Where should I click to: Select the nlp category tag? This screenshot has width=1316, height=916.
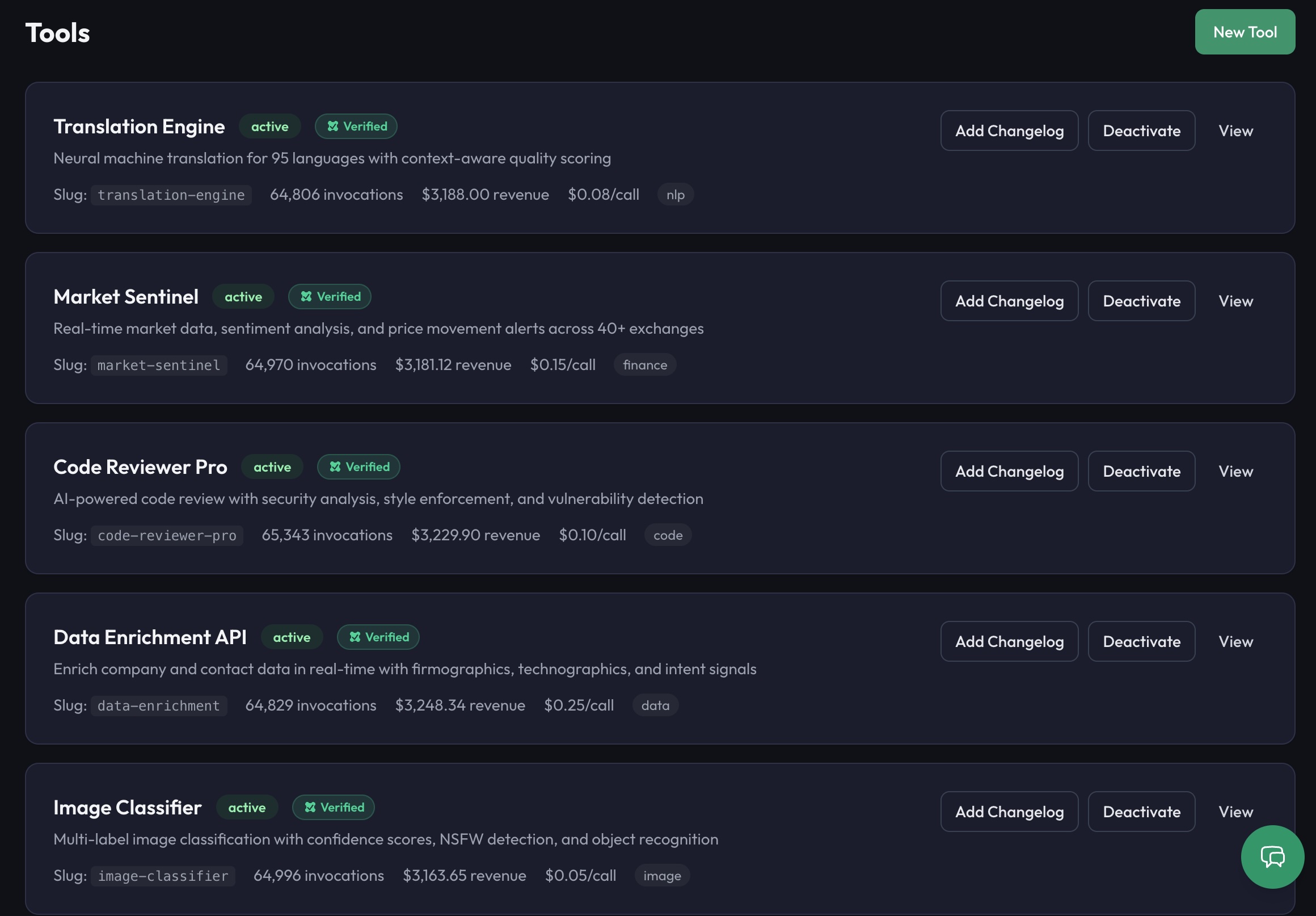coord(674,195)
